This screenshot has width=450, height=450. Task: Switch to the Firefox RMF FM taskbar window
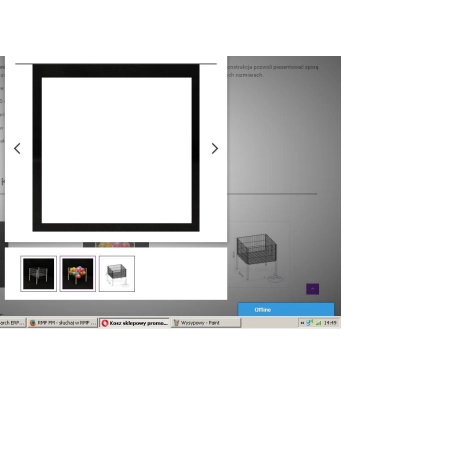[x=62, y=323]
